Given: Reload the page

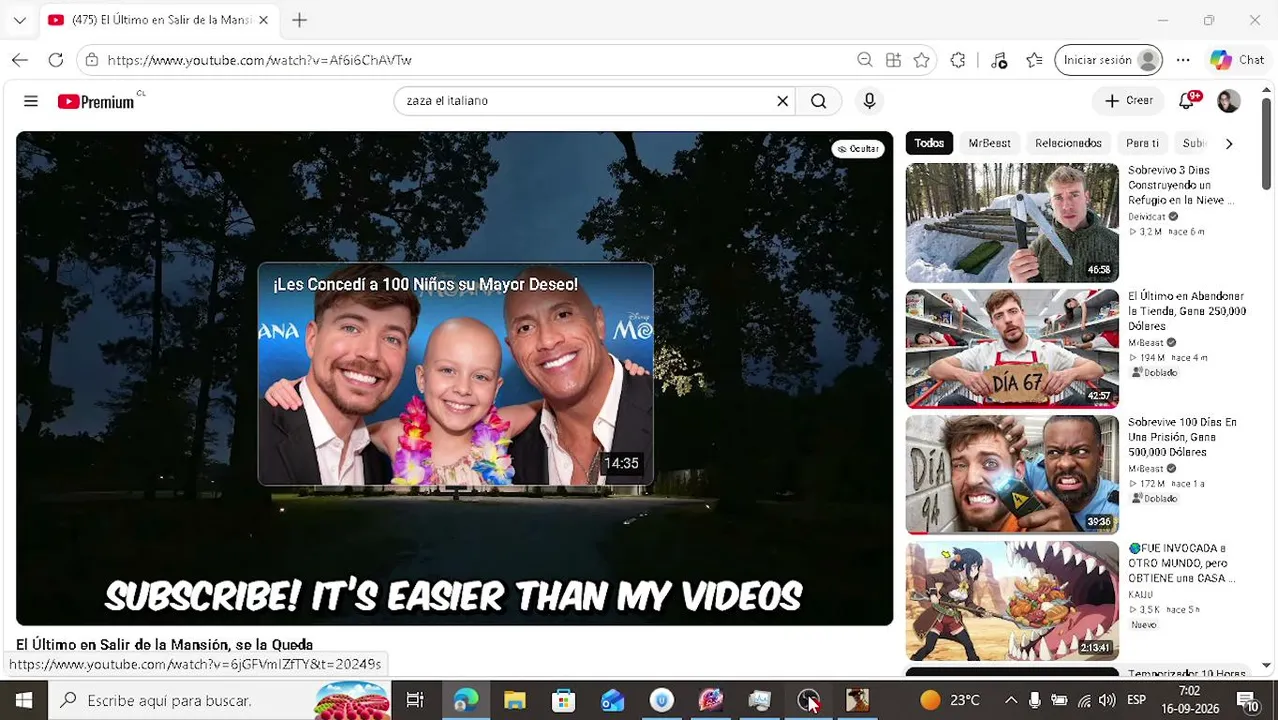Looking at the screenshot, I should [56, 60].
